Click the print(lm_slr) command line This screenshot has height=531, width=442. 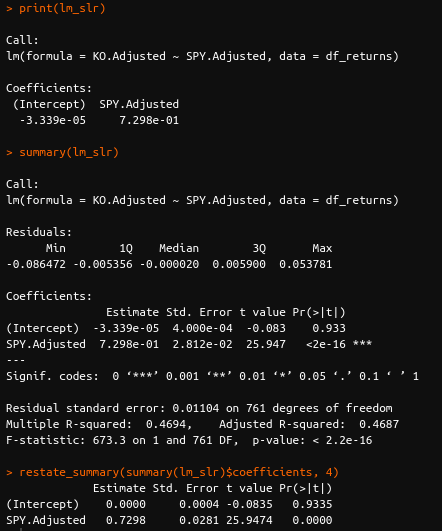[x=56, y=8]
